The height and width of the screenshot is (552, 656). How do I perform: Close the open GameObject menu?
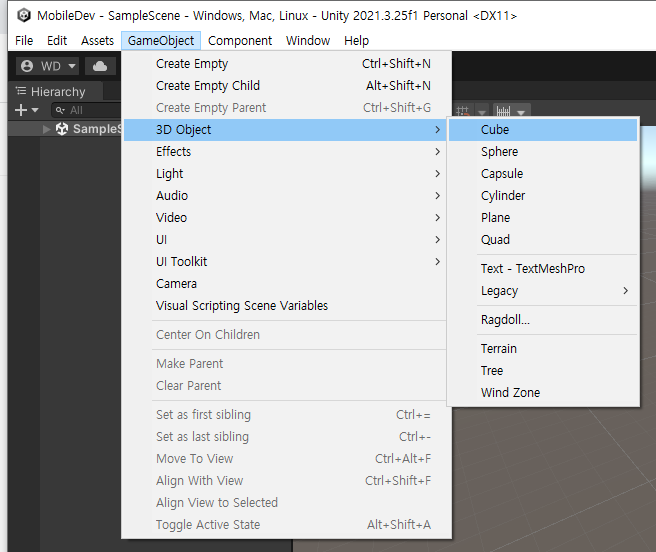click(161, 41)
